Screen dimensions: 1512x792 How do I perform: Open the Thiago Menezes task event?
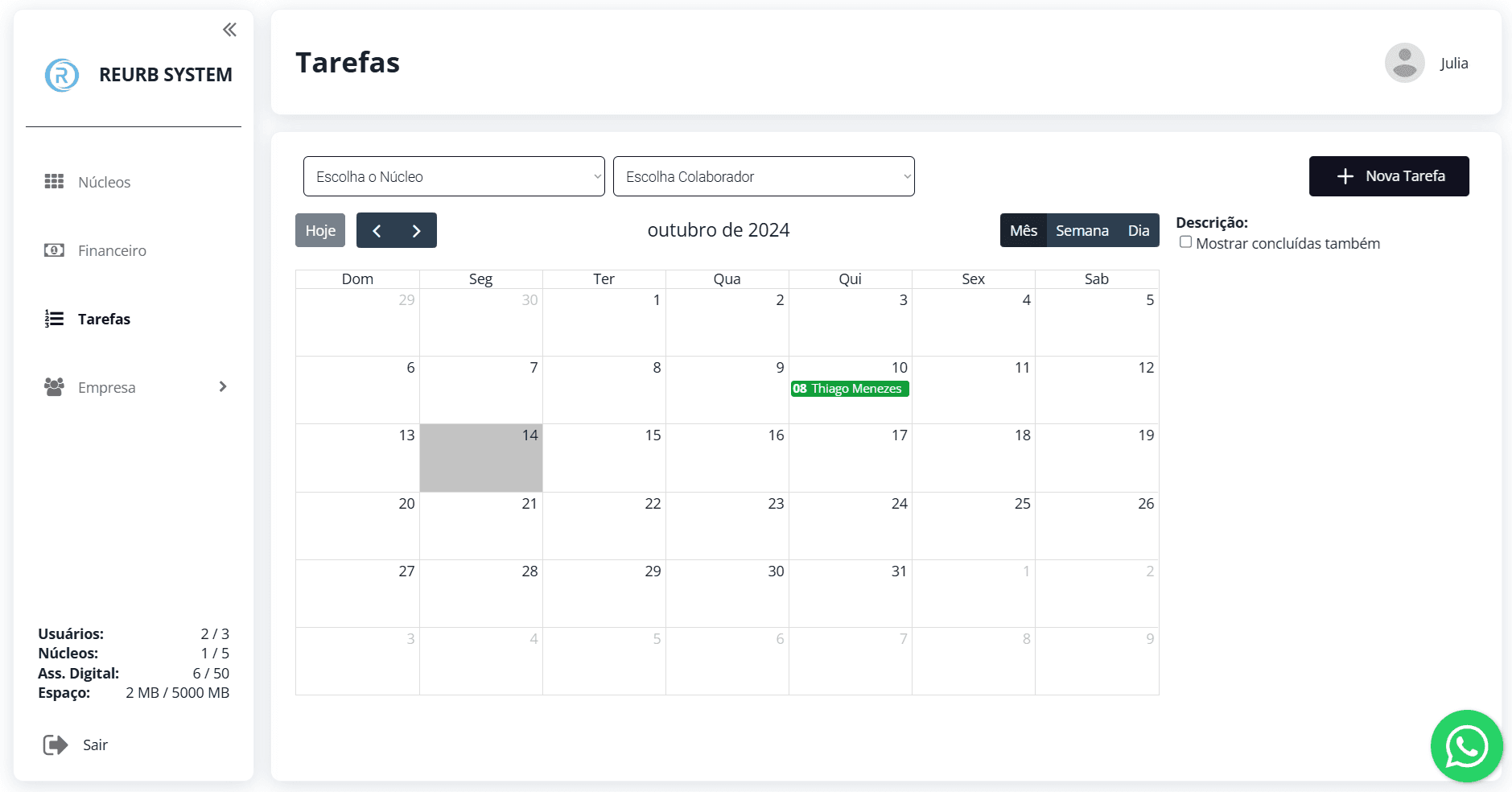(850, 389)
